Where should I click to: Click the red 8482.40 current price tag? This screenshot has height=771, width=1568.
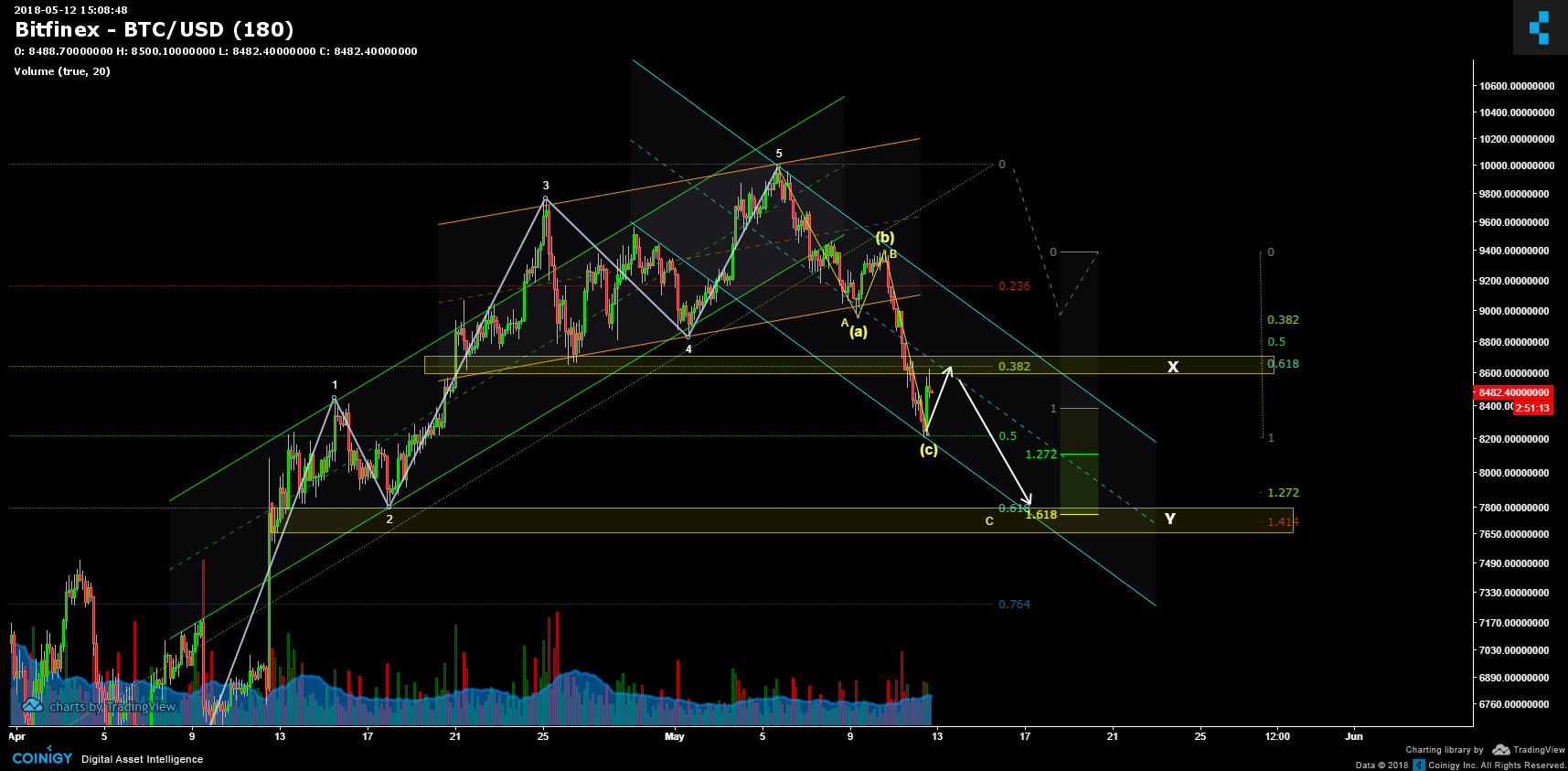click(1513, 392)
